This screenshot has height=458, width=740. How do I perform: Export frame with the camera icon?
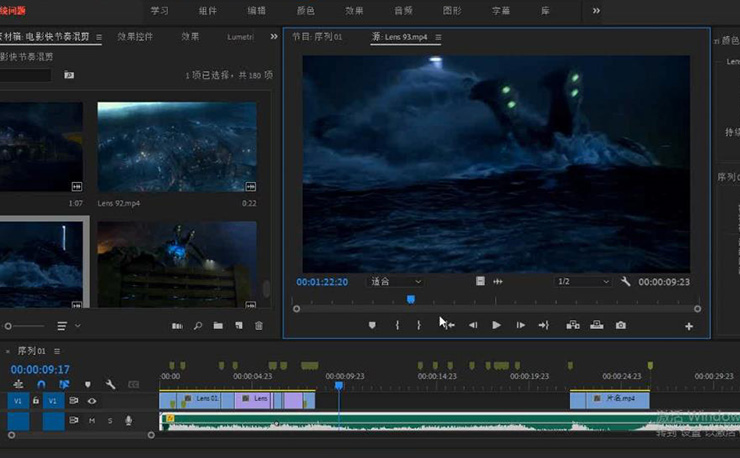(621, 325)
